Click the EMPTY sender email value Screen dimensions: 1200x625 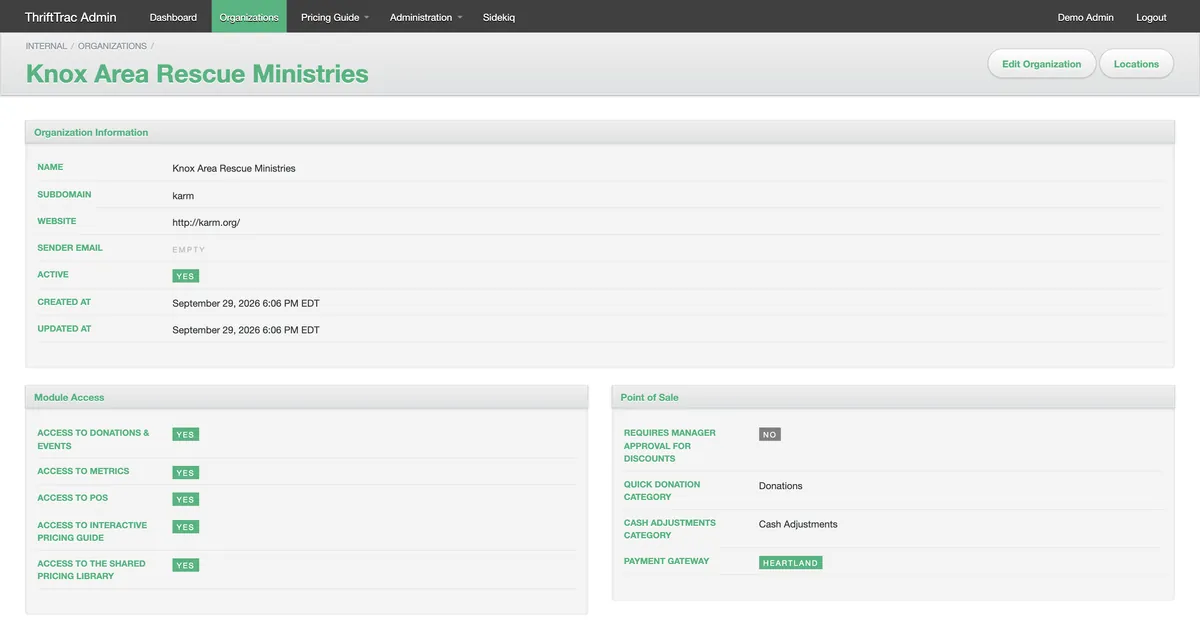click(189, 249)
